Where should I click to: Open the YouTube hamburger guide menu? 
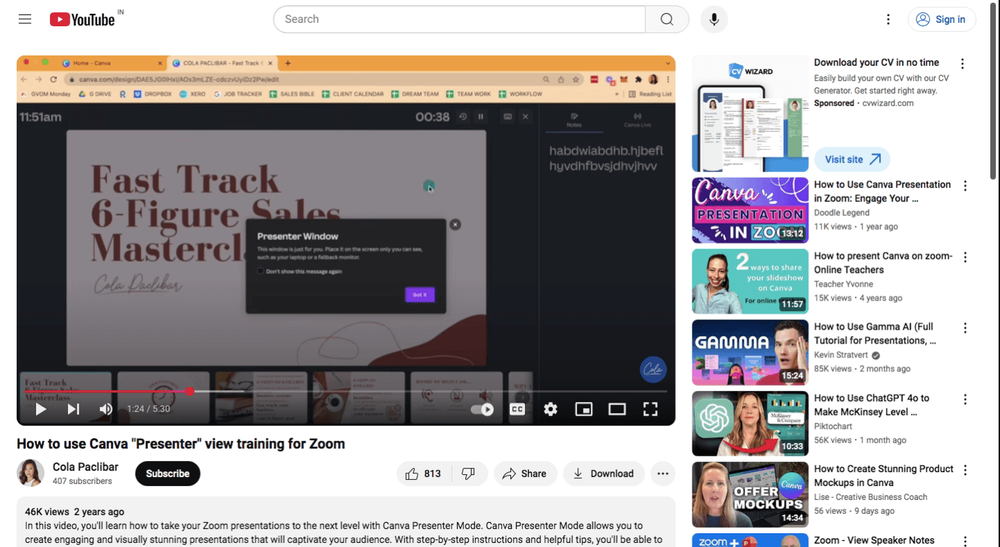25,19
